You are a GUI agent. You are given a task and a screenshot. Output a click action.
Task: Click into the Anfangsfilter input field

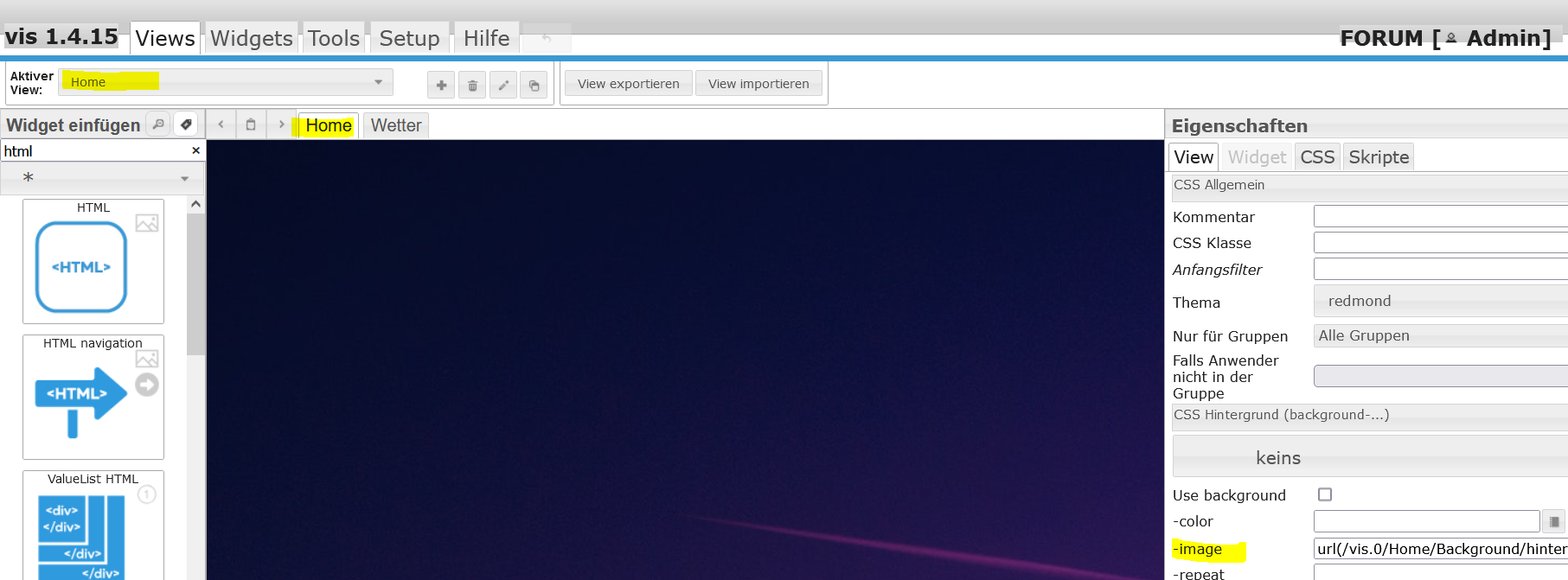1441,269
